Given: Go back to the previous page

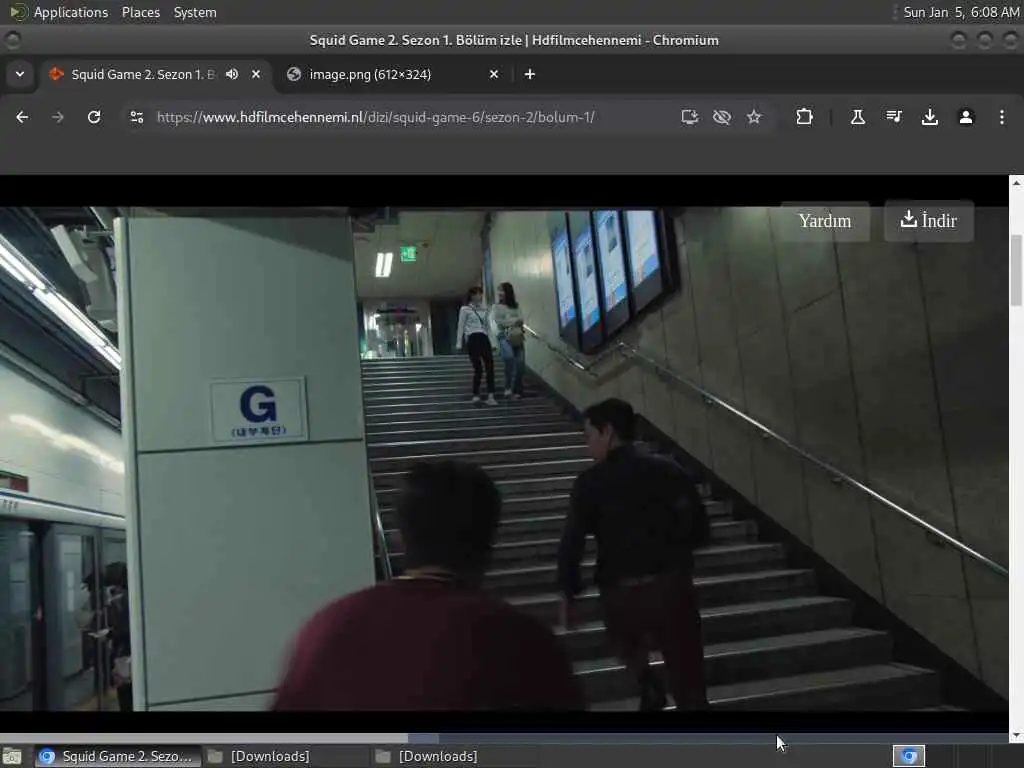Looking at the screenshot, I should [22, 117].
